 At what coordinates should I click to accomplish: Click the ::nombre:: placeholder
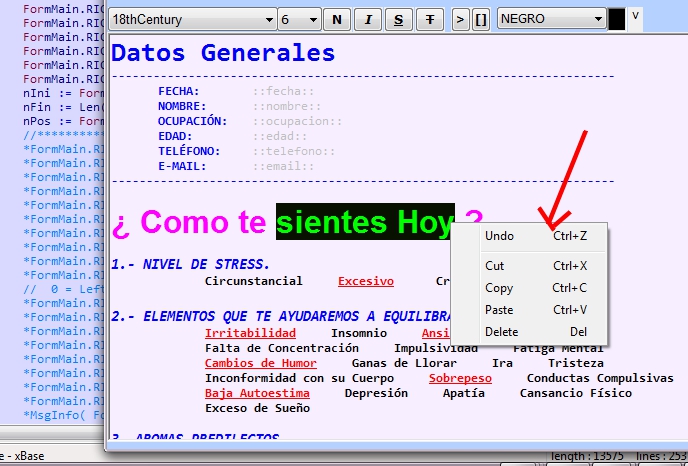coord(287,106)
